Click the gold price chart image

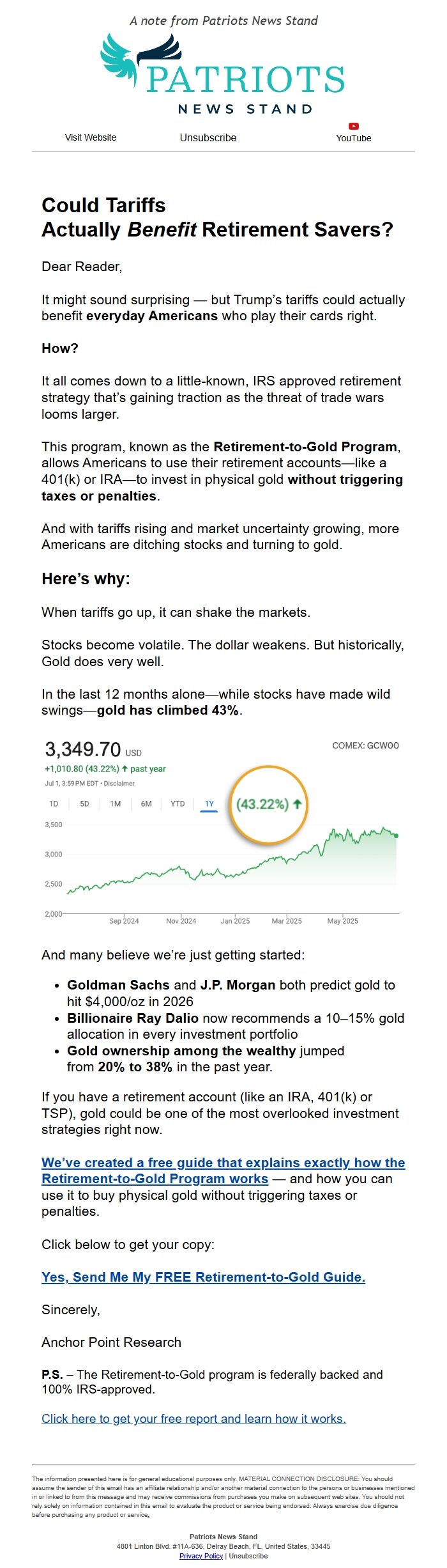(222, 832)
